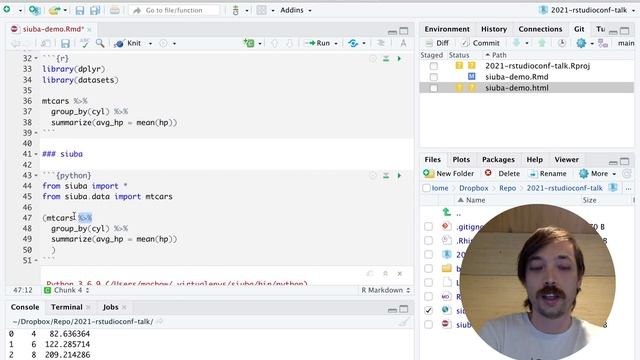
Task: Go to next section down arrow
Action: tap(289, 43)
